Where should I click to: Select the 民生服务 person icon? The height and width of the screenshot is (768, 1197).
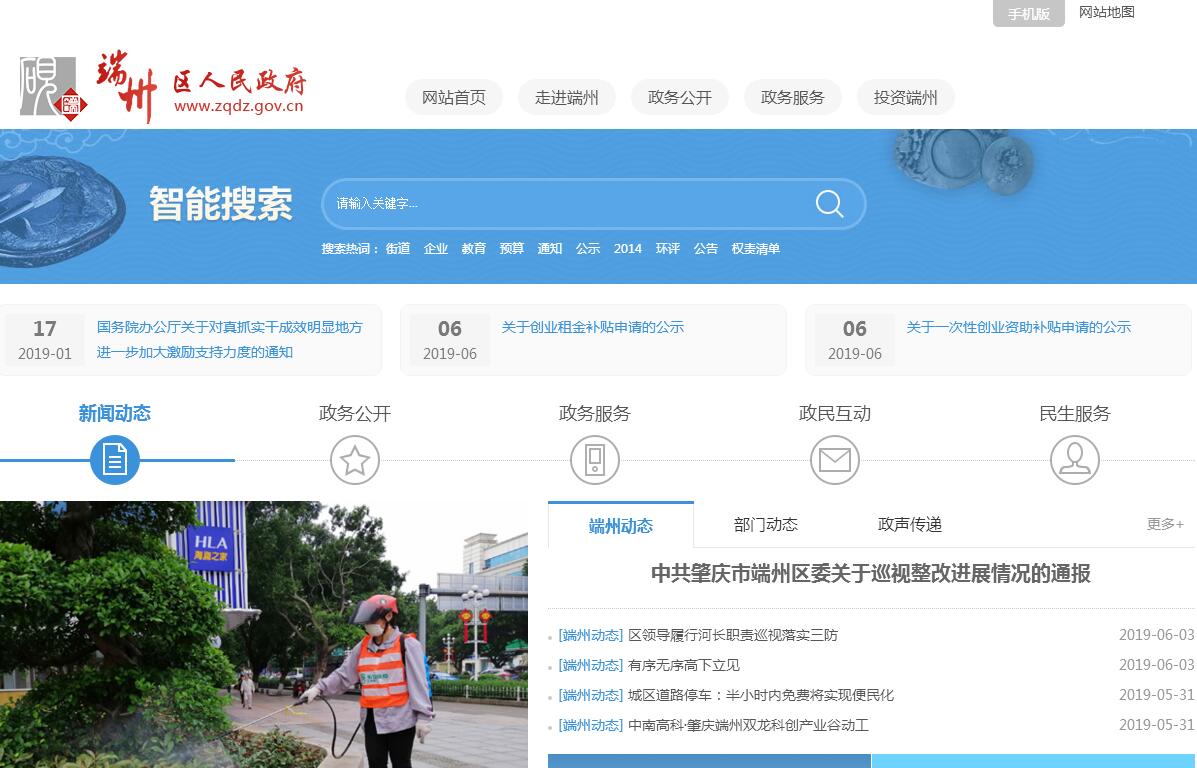point(1075,460)
